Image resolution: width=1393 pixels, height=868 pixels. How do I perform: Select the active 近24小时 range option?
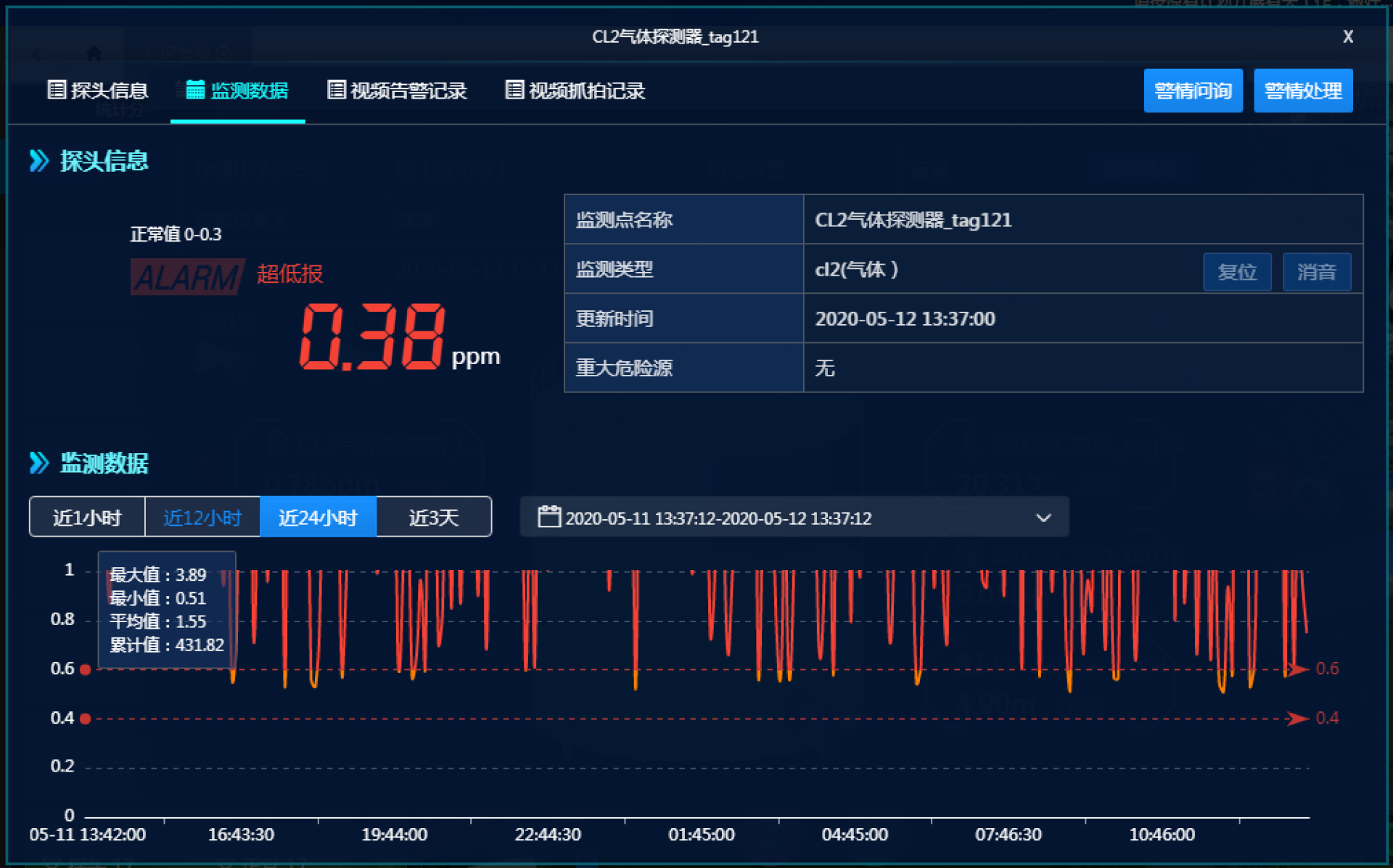[x=318, y=517]
